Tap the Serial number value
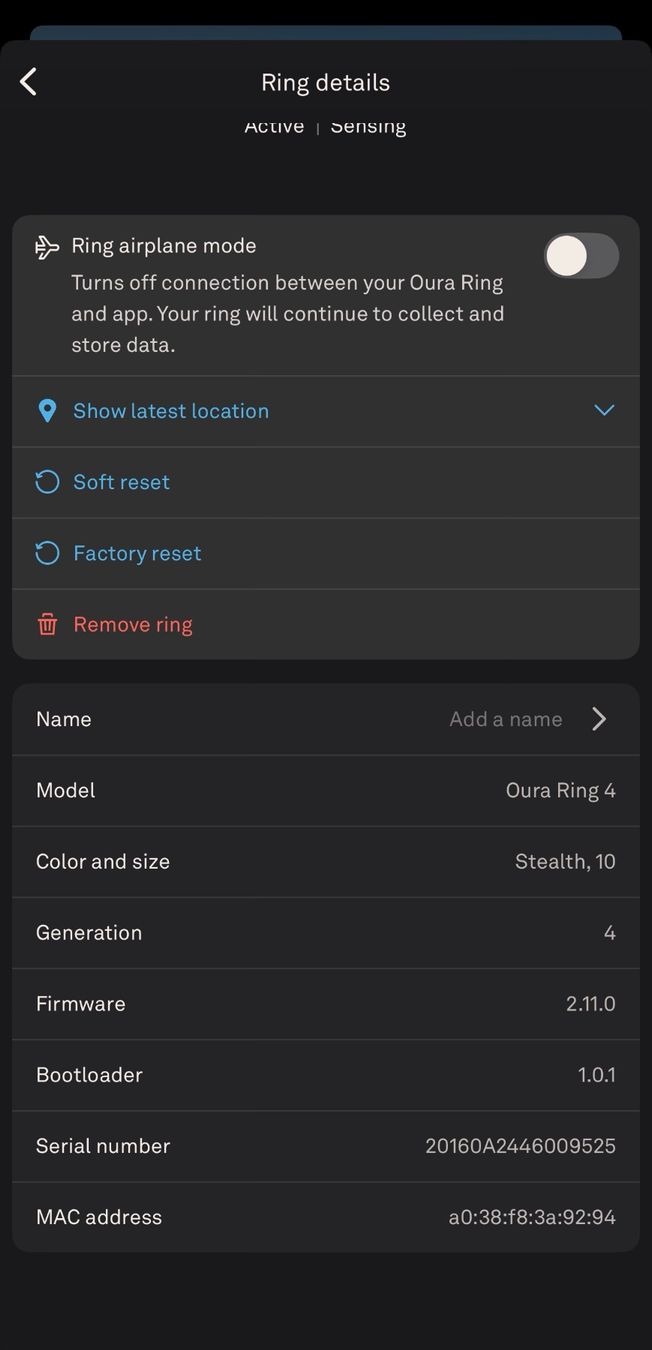 pos(520,1146)
